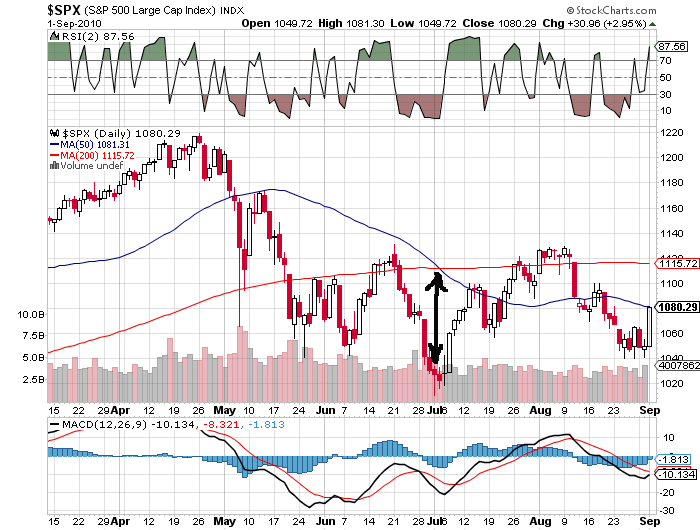Click the 2.5B volume axis label

(33, 380)
